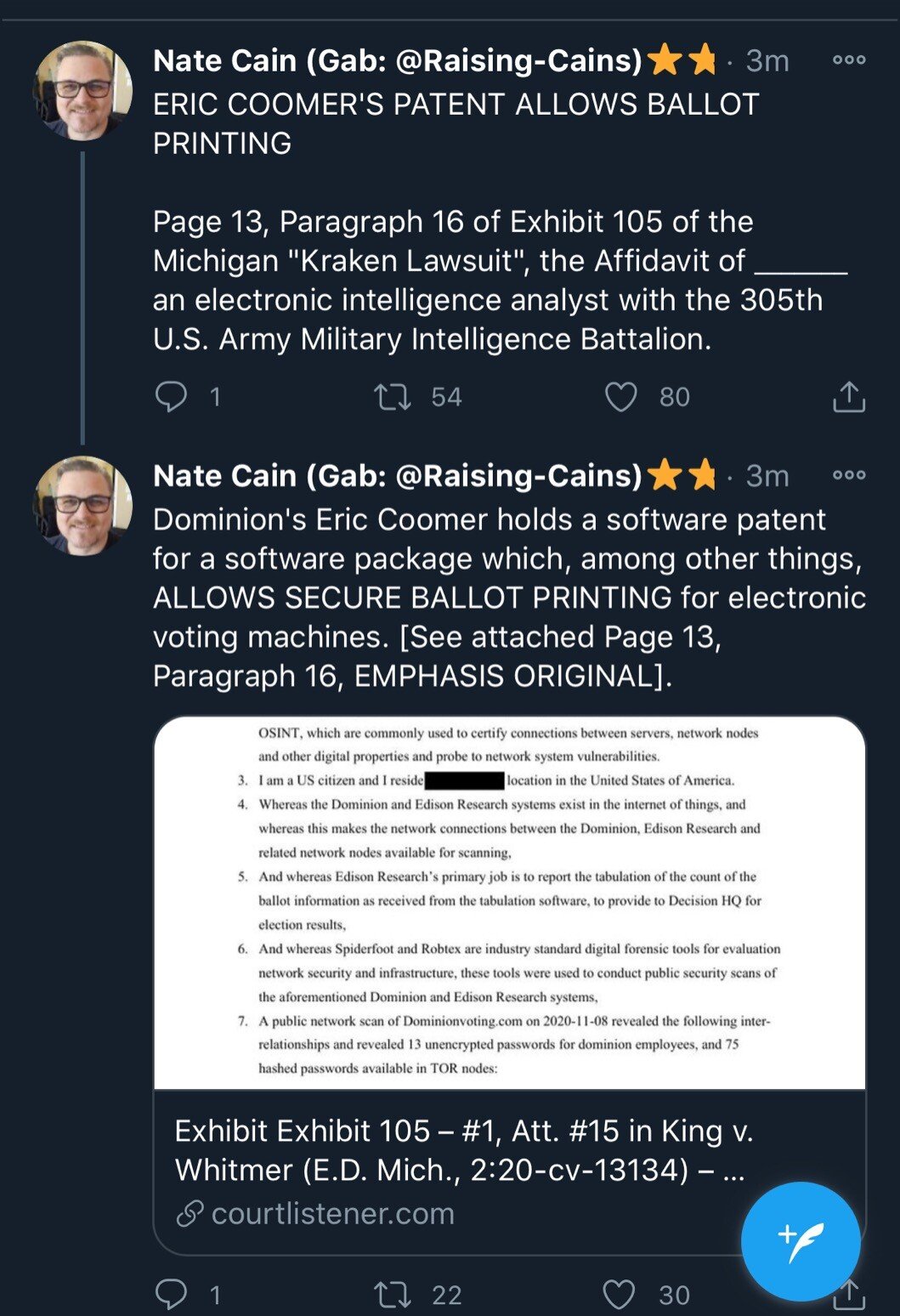The image size is (900, 1316).
Task: Reply to the first Nate Cain tweet
Action: point(172,396)
